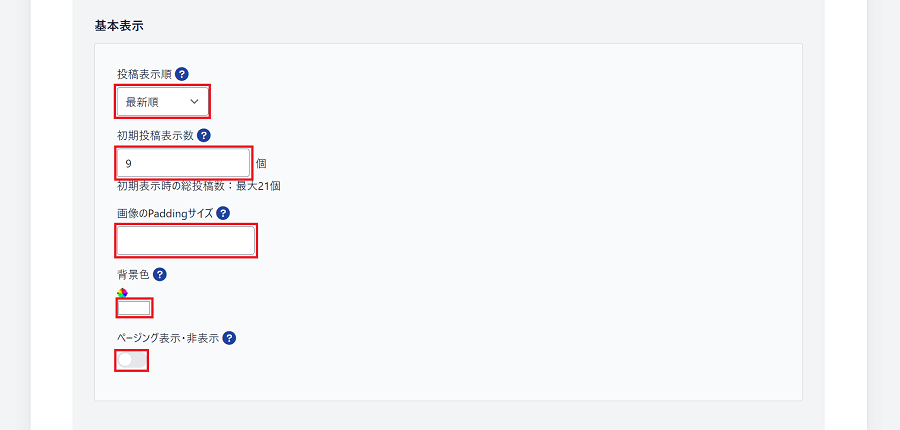The height and width of the screenshot is (430, 900).
Task: Click the help icon beside 投稿表示順
Action: [182, 74]
